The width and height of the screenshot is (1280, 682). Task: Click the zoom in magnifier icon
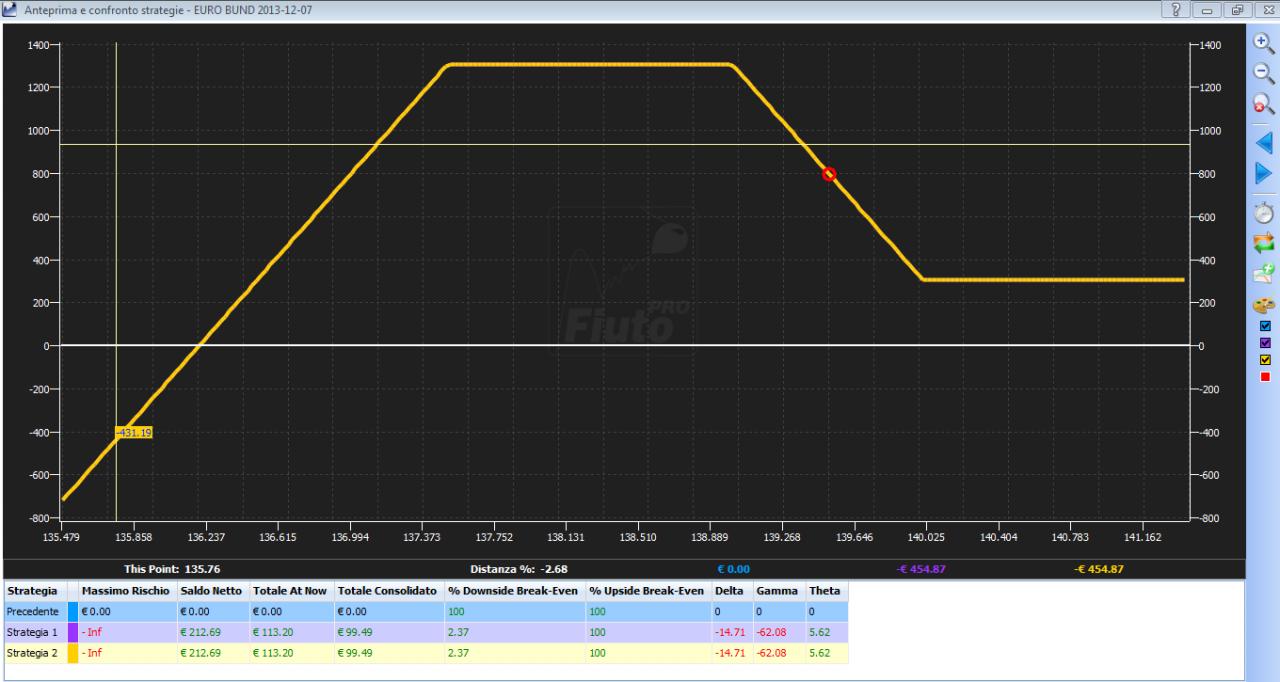[1264, 42]
